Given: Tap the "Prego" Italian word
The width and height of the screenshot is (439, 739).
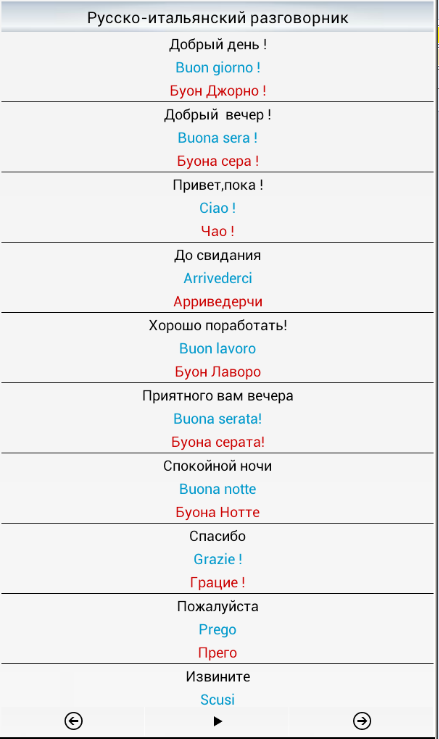Looking at the screenshot, I should point(217,630).
